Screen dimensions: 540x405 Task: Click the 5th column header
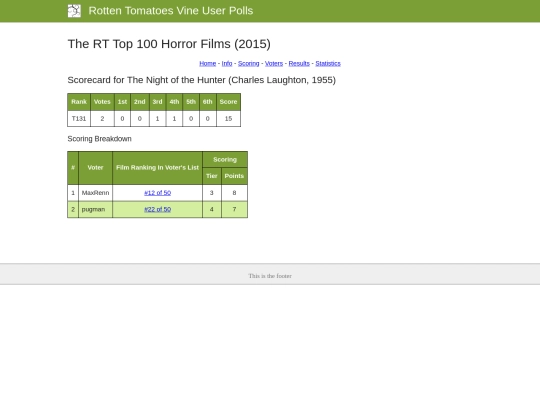tap(191, 102)
